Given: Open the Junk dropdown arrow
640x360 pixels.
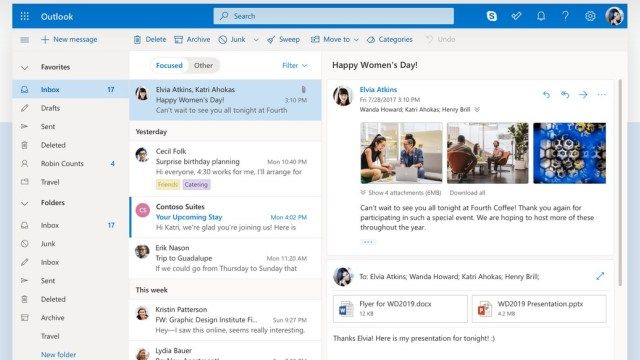Looking at the screenshot, I should pyautogui.click(x=256, y=40).
